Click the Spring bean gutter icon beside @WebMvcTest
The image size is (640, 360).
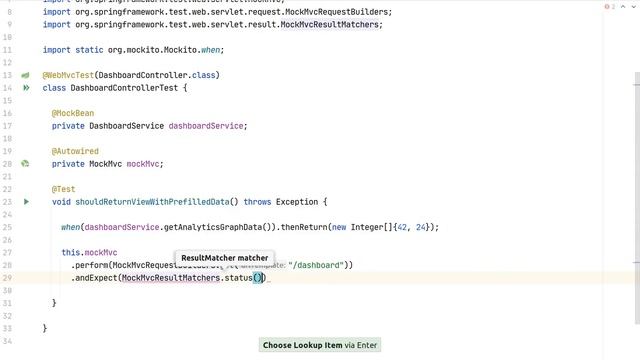coord(25,75)
